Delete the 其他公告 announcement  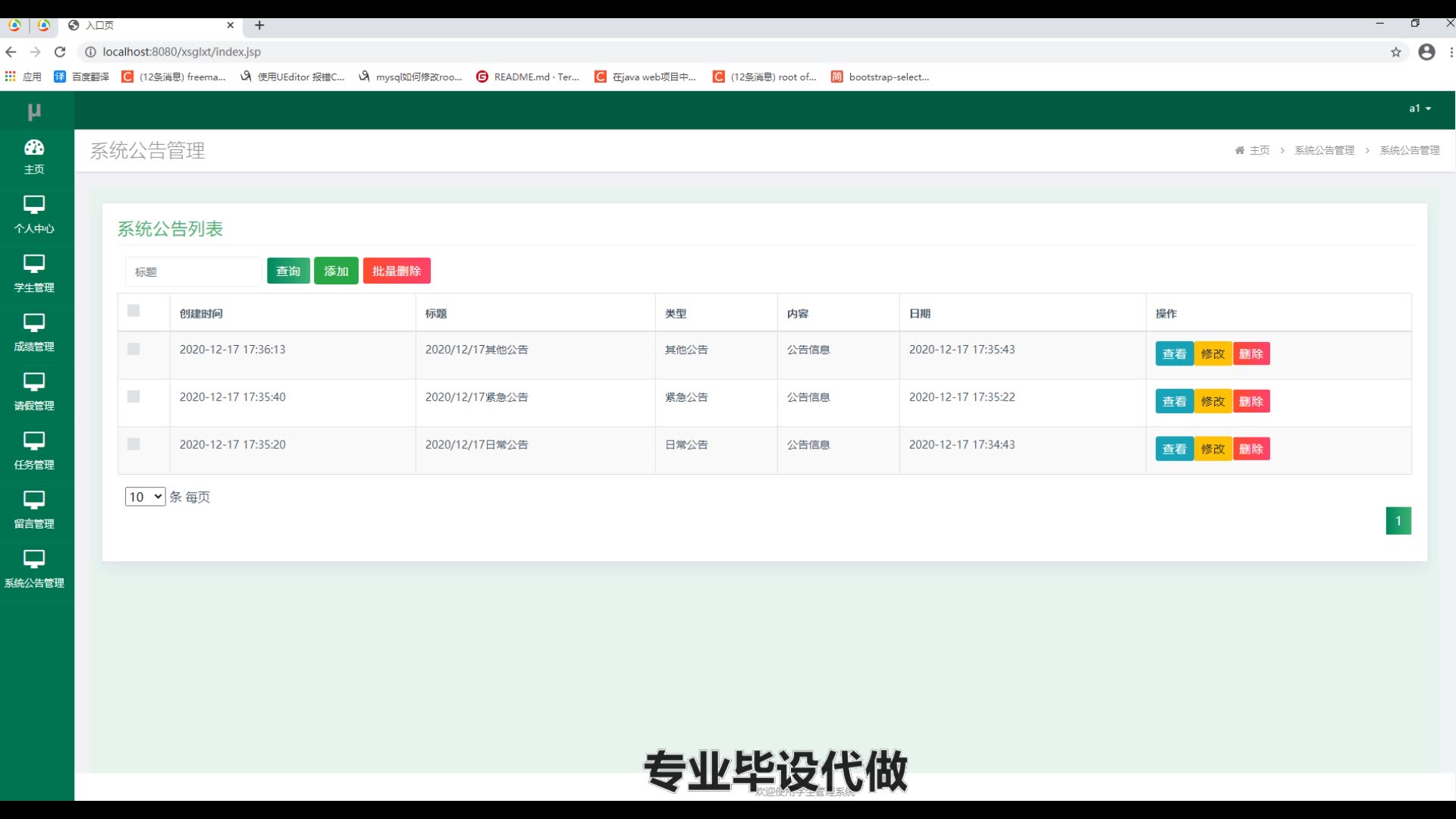(1251, 353)
